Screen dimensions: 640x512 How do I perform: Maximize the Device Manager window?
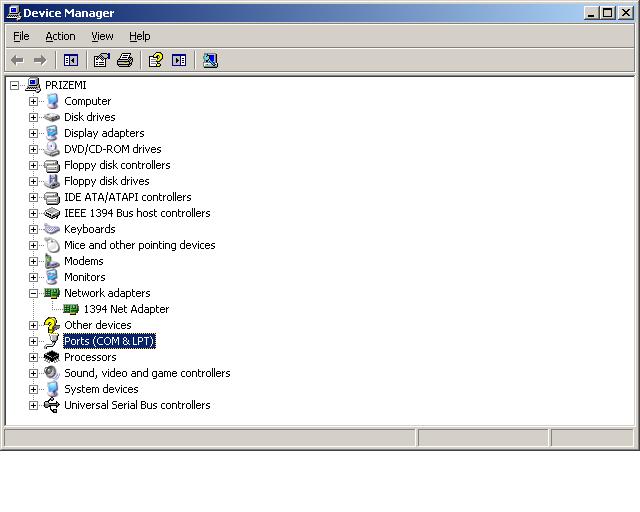pos(607,13)
